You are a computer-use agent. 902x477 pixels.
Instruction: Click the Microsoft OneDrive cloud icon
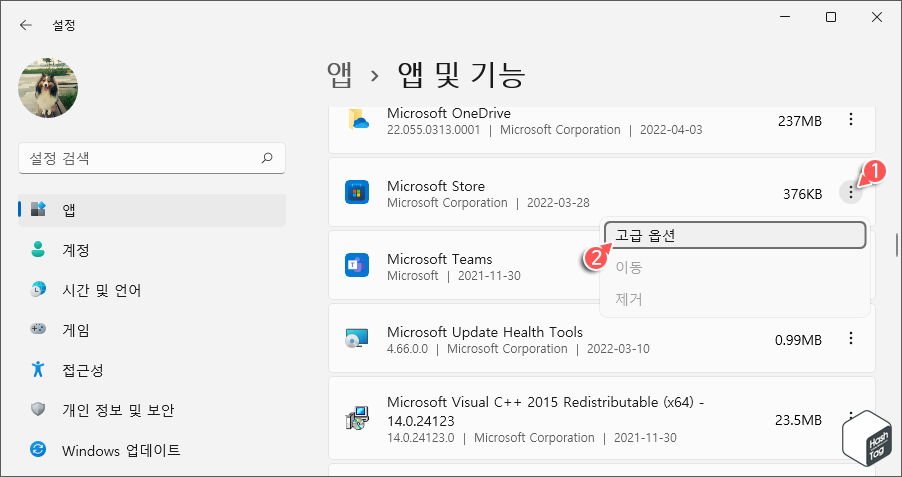[x=357, y=120]
